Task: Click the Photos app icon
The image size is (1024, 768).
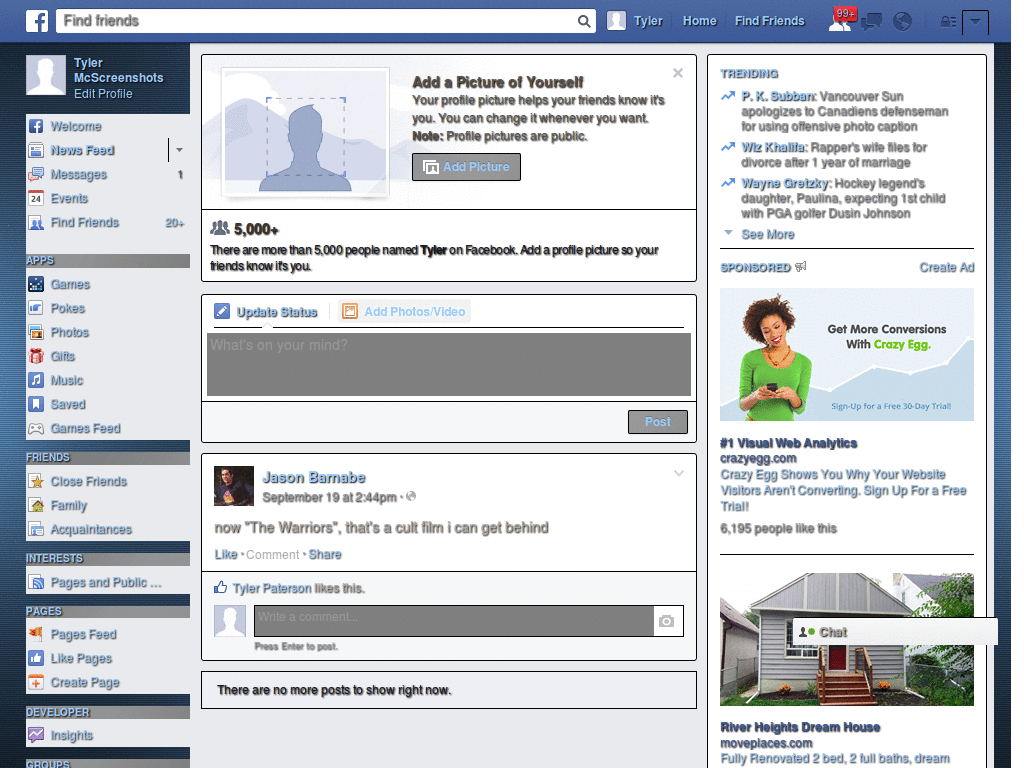Action: (x=36, y=332)
